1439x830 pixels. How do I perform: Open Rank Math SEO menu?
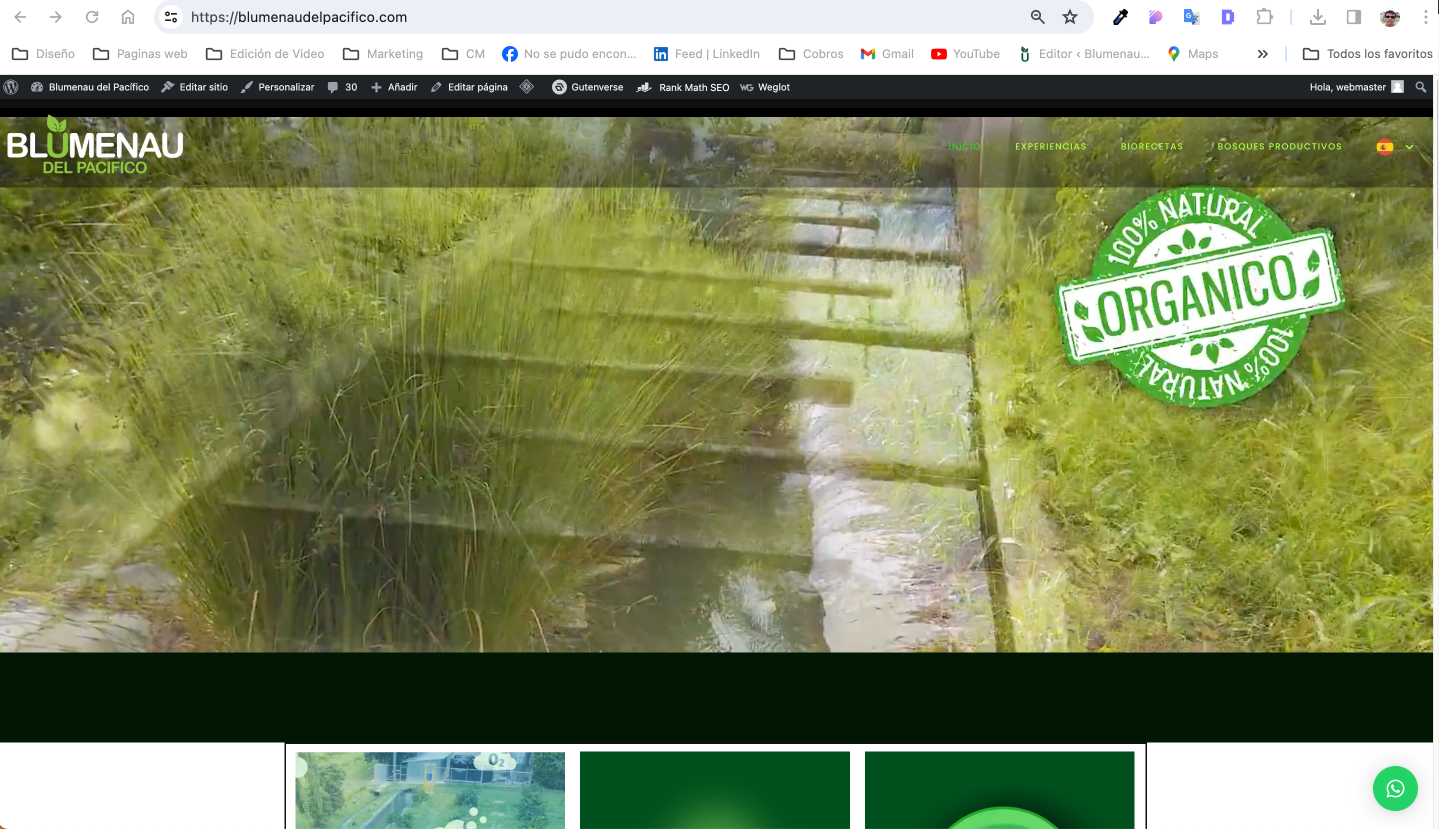click(683, 87)
